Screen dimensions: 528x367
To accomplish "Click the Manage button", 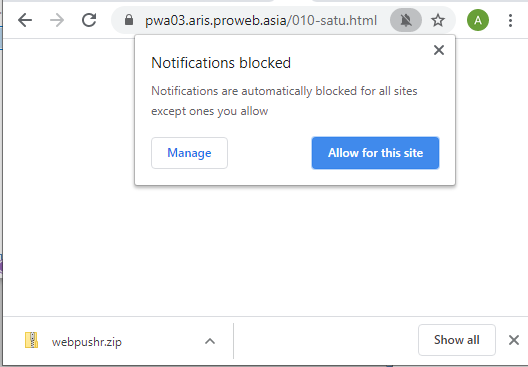I will point(189,153).
